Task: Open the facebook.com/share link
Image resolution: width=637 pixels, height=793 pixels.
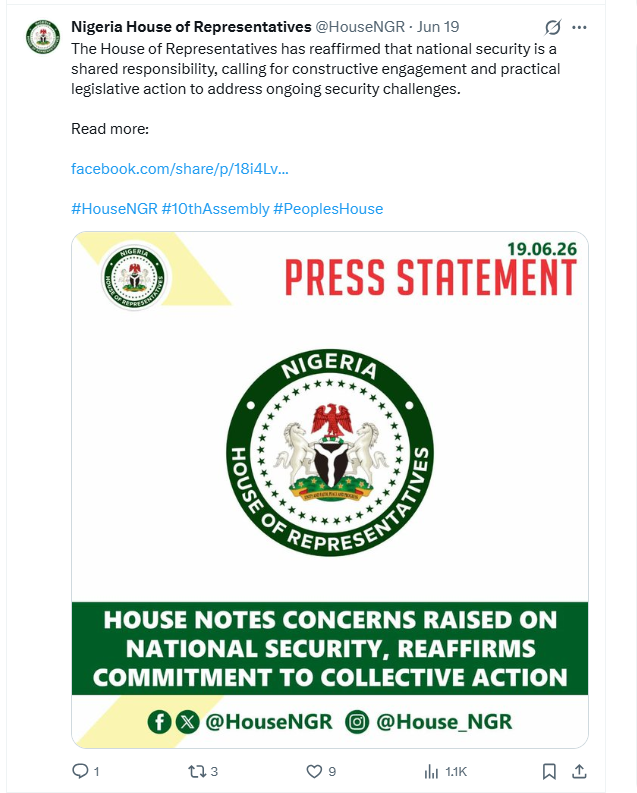Action: click(x=180, y=168)
